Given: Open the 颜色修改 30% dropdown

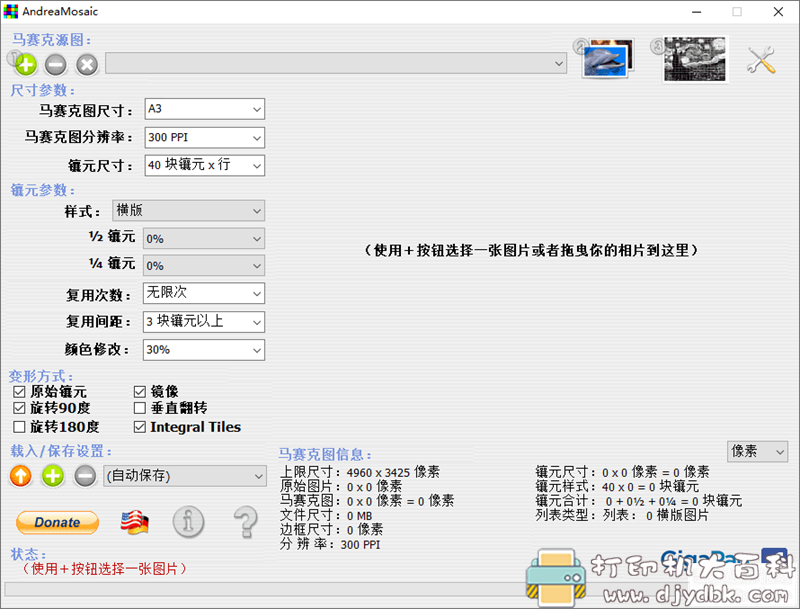Looking at the screenshot, I should point(204,350).
